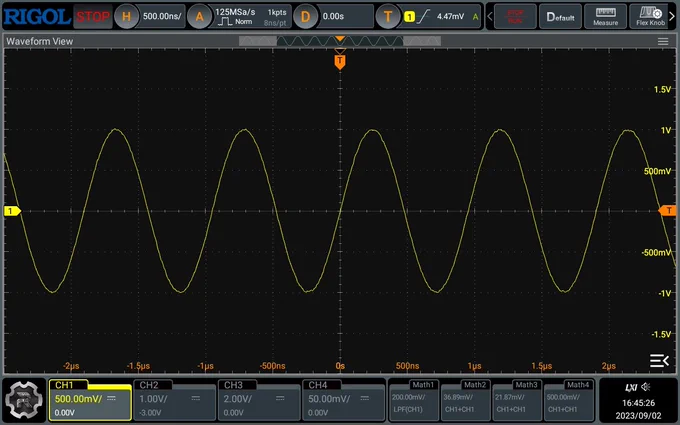This screenshot has width=680, height=425.
Task: Tap the CH3 2.00V/ scale value
Action: point(238,399)
